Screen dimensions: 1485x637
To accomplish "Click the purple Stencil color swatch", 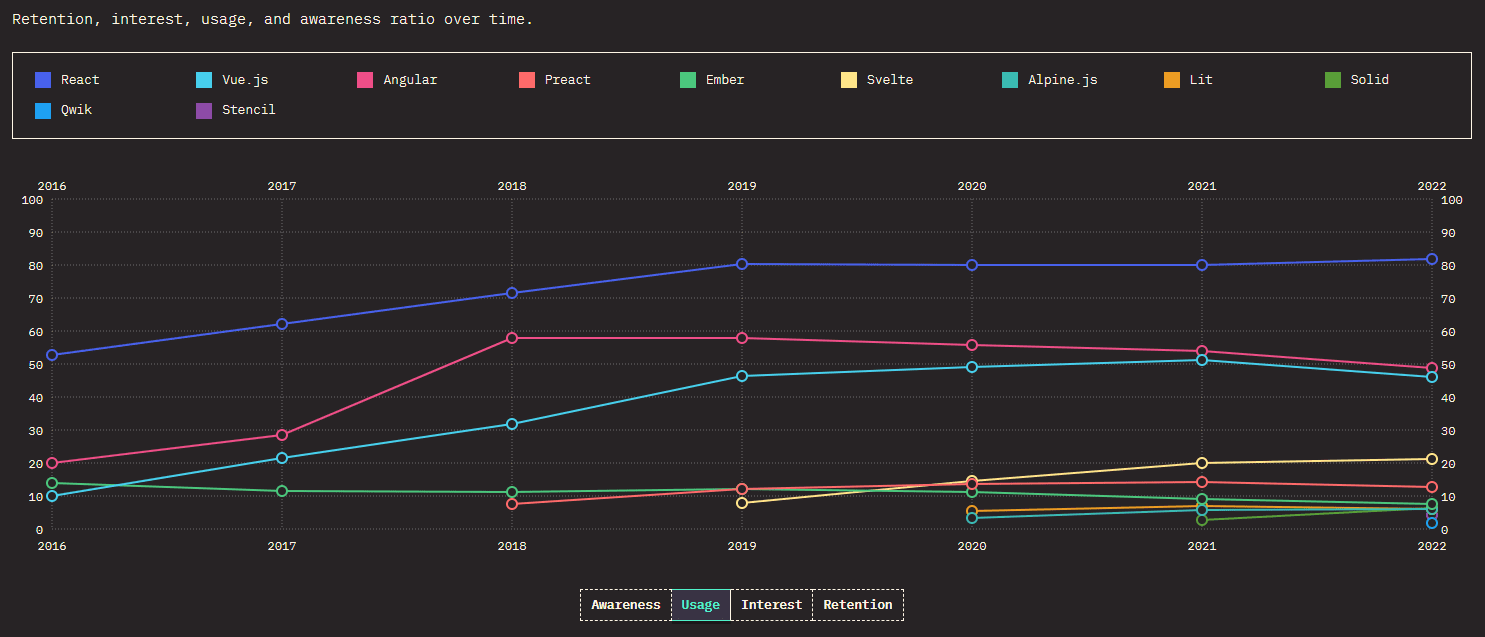I will 202,110.
